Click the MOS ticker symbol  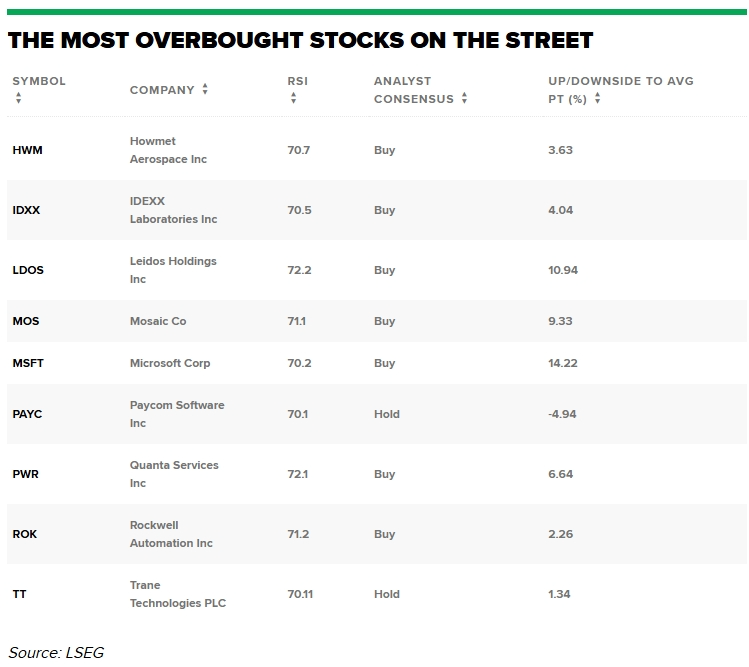point(26,321)
